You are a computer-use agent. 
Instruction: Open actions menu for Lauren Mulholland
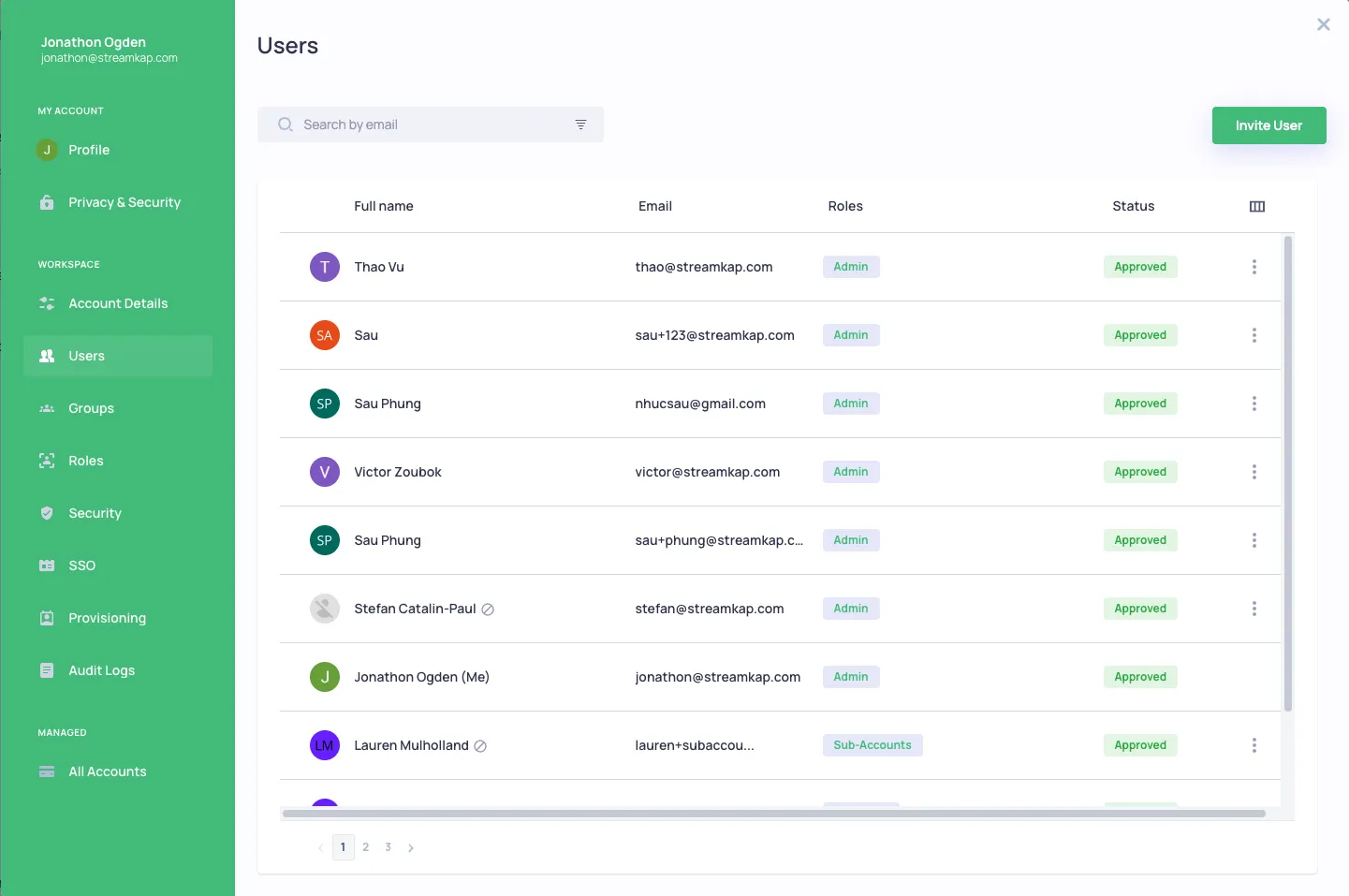(x=1254, y=745)
